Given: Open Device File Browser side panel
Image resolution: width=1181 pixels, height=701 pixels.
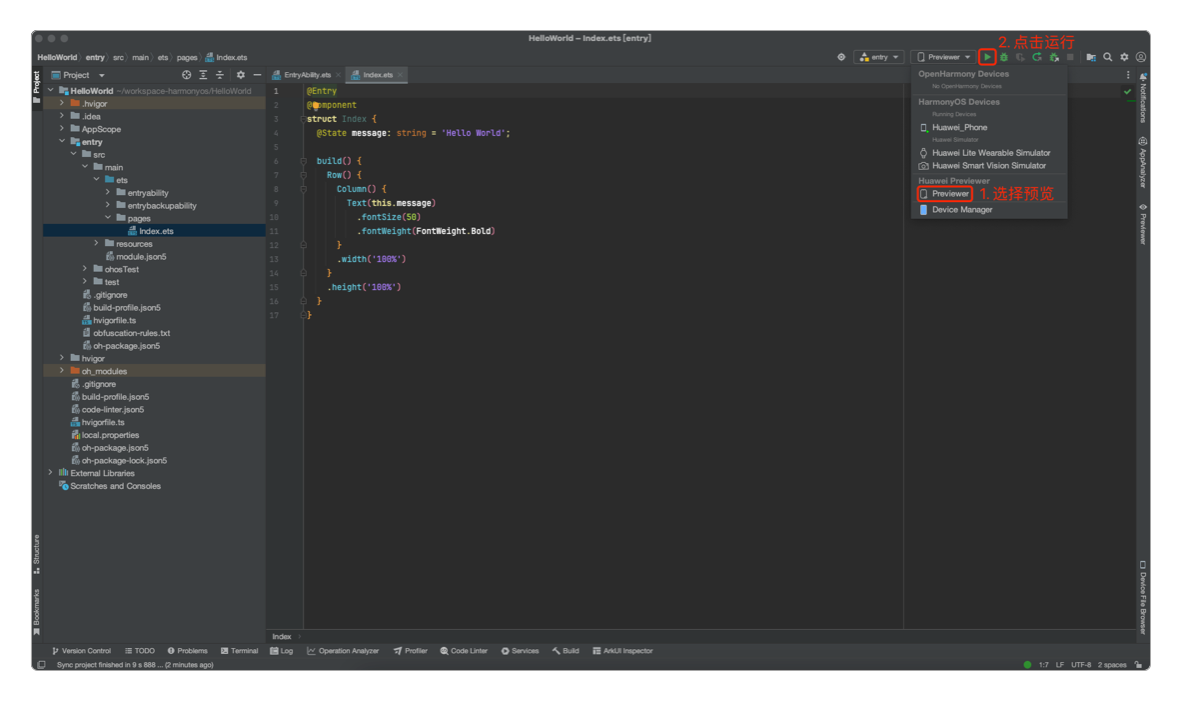Looking at the screenshot, I should pos(1143,598).
